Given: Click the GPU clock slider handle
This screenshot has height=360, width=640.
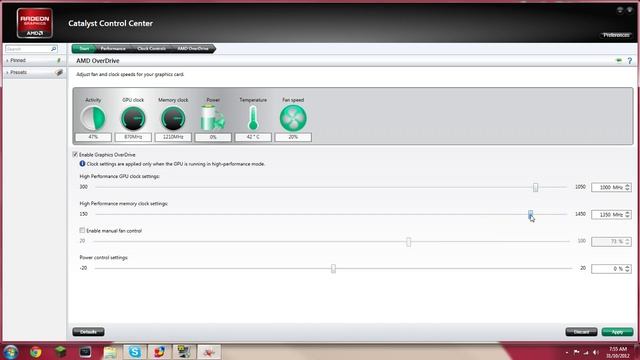Looking at the screenshot, I should click(x=536, y=187).
